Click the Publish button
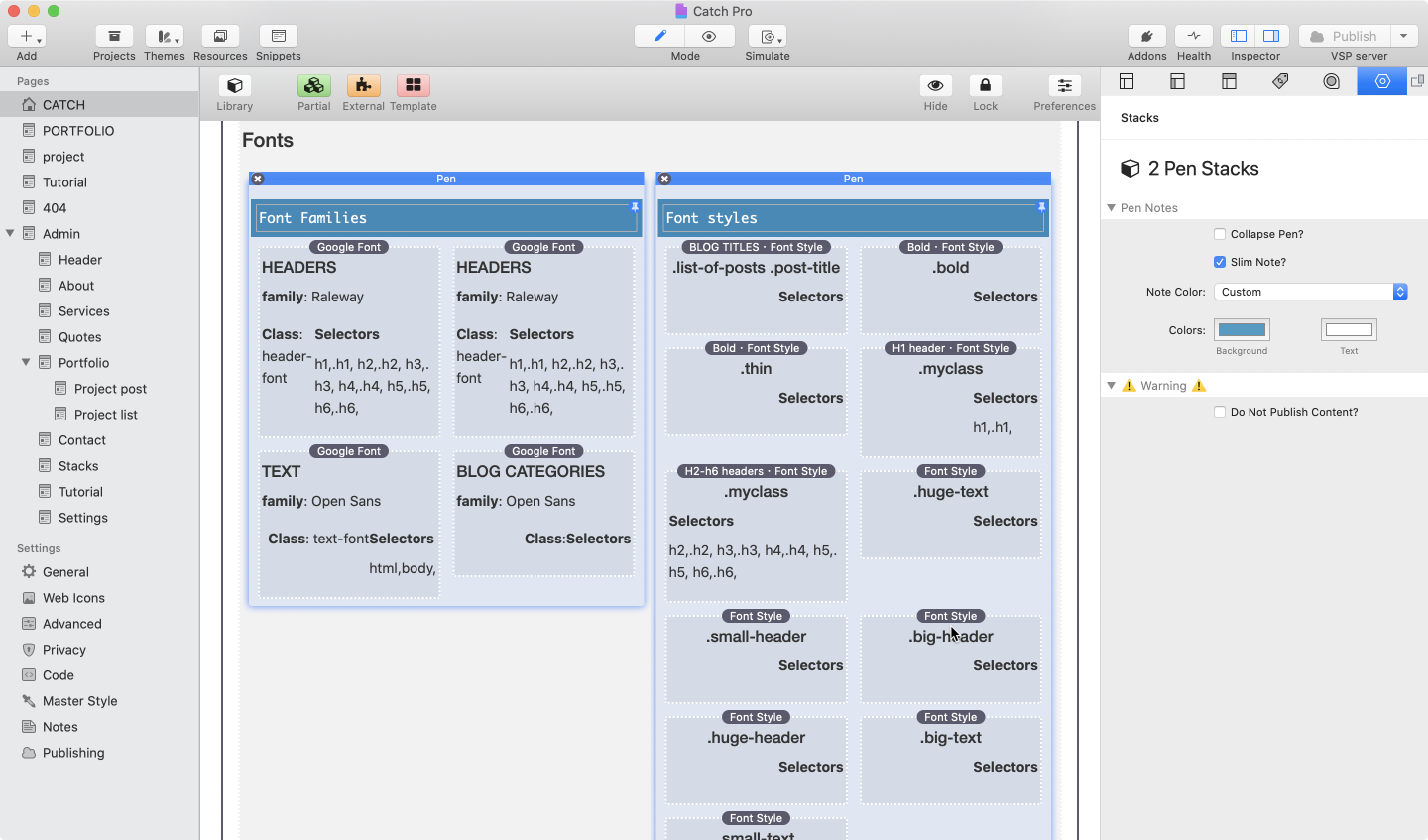The width and height of the screenshot is (1428, 840). (x=1344, y=37)
